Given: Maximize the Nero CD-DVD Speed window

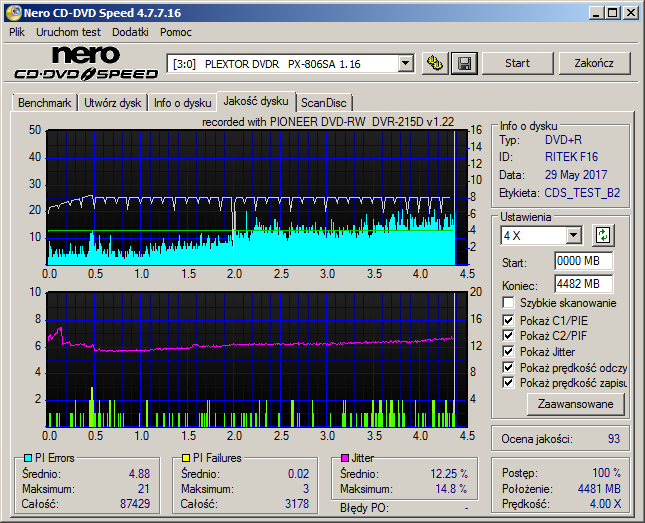Looking at the screenshot, I should point(613,13).
